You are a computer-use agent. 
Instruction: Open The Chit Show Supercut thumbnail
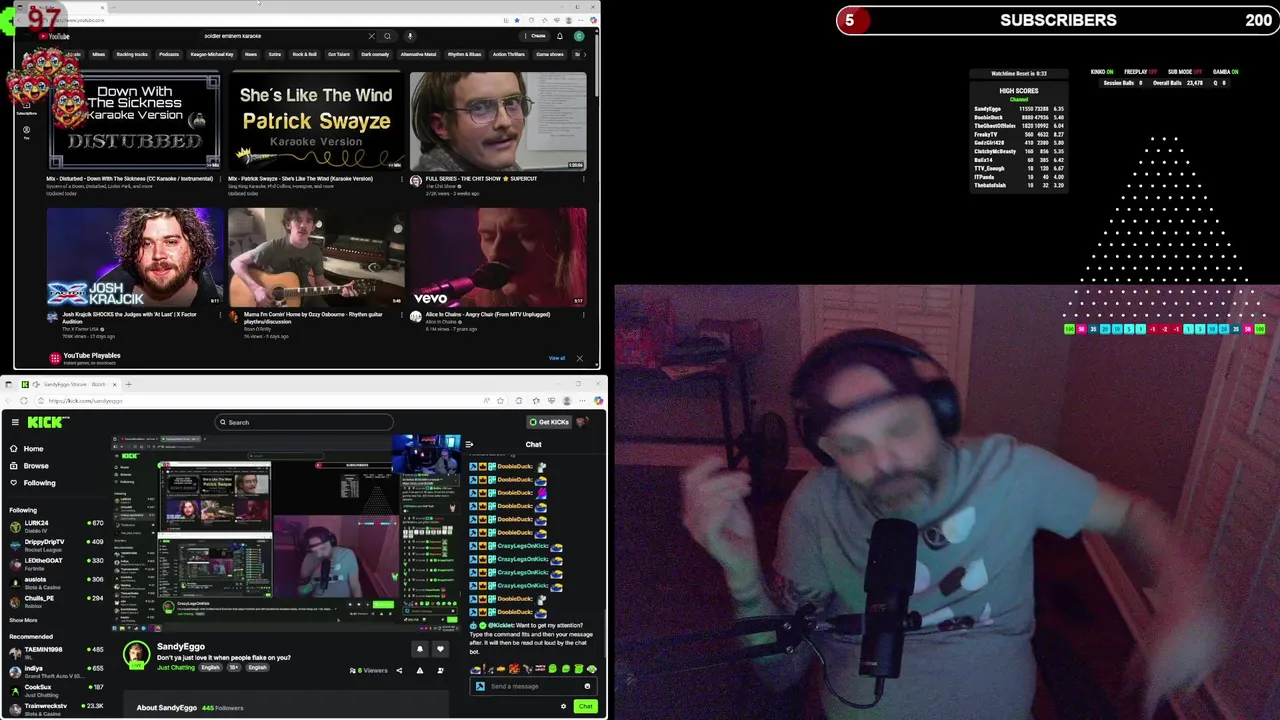[x=498, y=120]
